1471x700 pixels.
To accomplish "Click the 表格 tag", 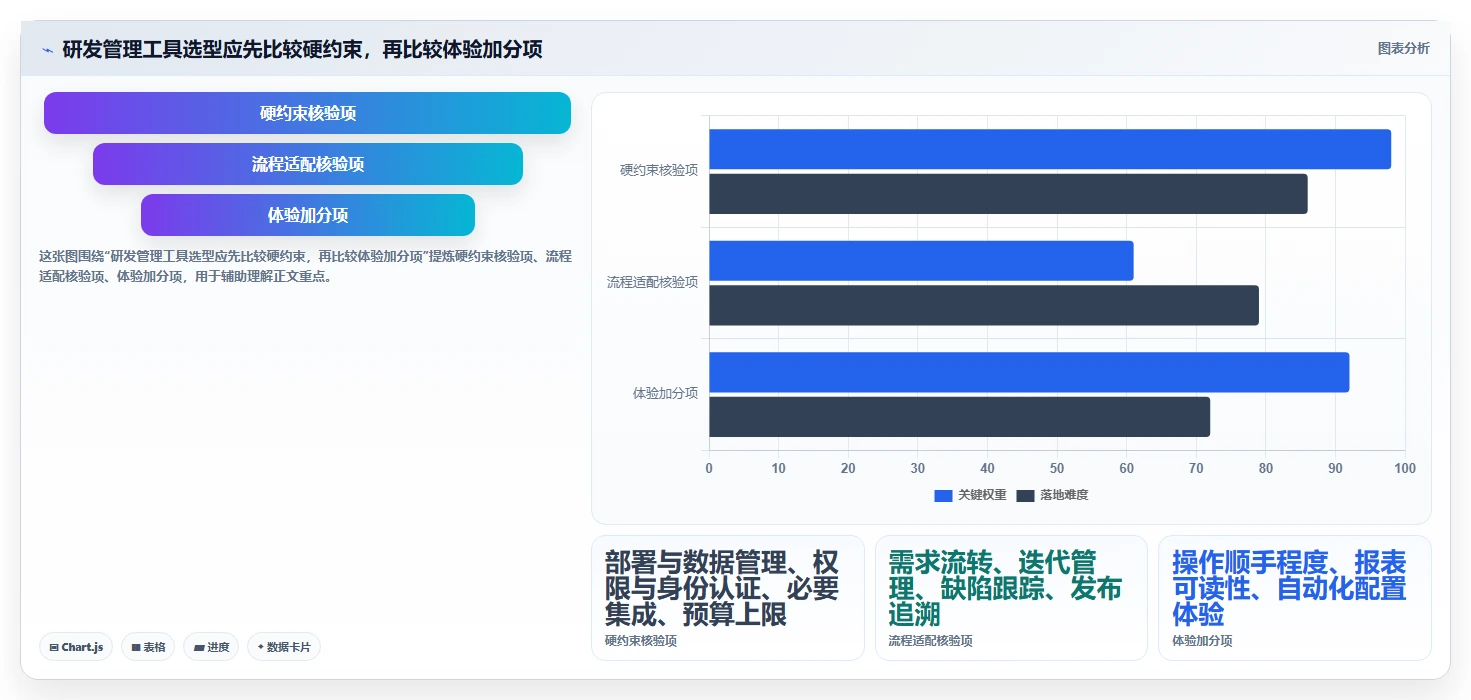I will coord(148,647).
